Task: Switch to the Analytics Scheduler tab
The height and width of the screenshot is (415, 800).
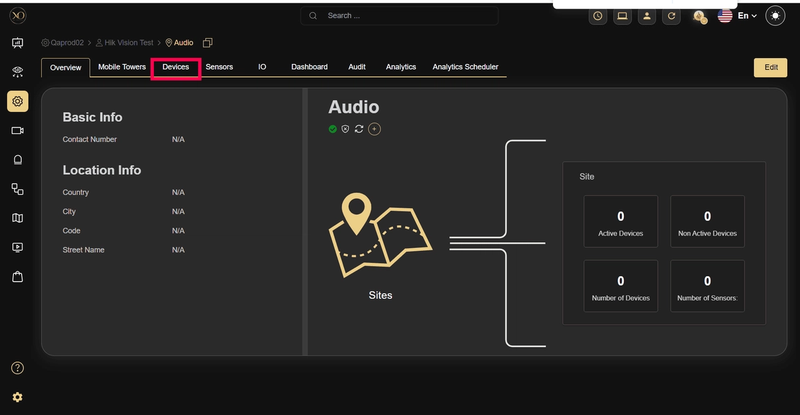Action: click(465, 67)
